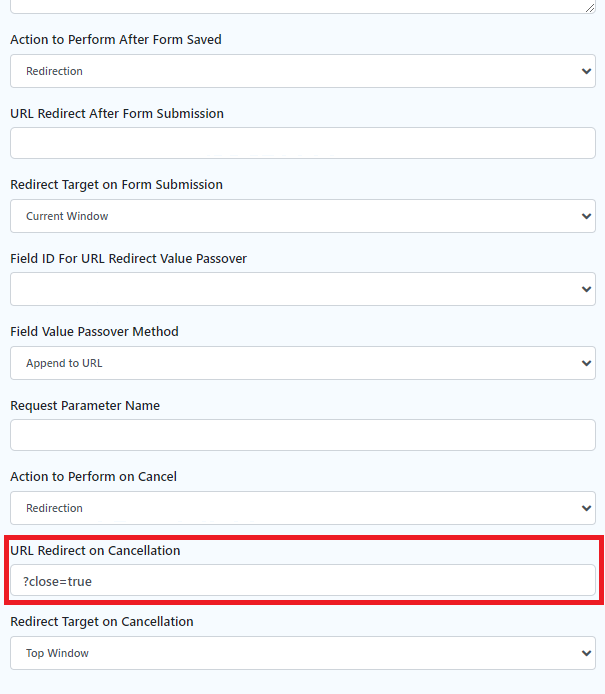Open the Action to Perform on Cancel dropdown

302,508
